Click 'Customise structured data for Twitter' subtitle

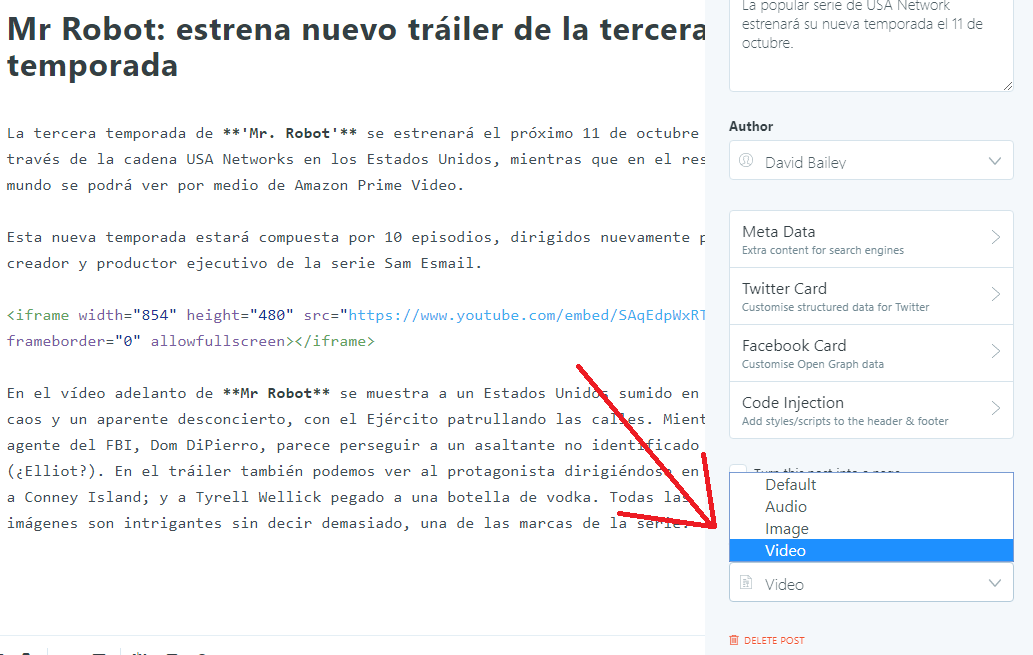click(835, 307)
